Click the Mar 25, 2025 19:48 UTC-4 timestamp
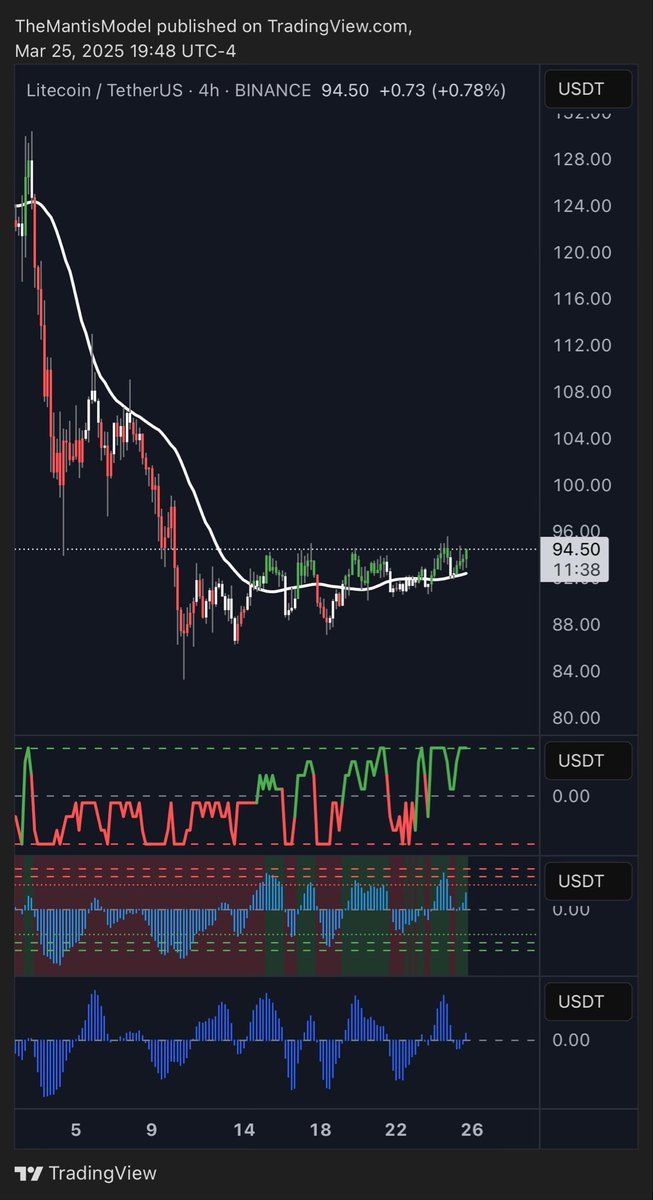Viewport: 653px width, 1200px height. coord(126,50)
